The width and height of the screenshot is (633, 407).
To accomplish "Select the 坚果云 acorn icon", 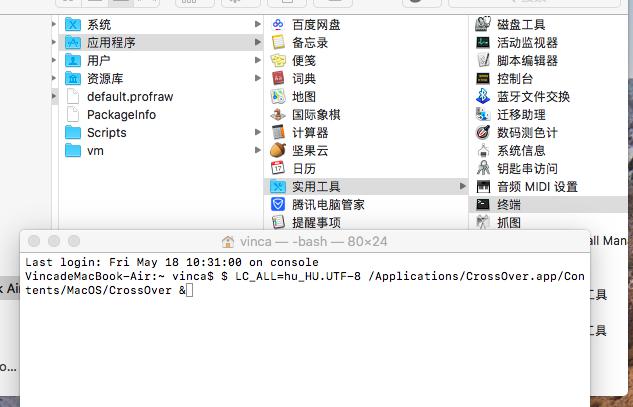I will [x=278, y=151].
